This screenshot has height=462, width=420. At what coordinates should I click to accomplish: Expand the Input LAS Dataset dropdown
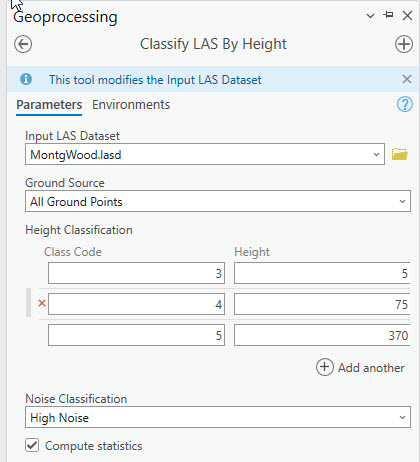pyautogui.click(x=205, y=154)
